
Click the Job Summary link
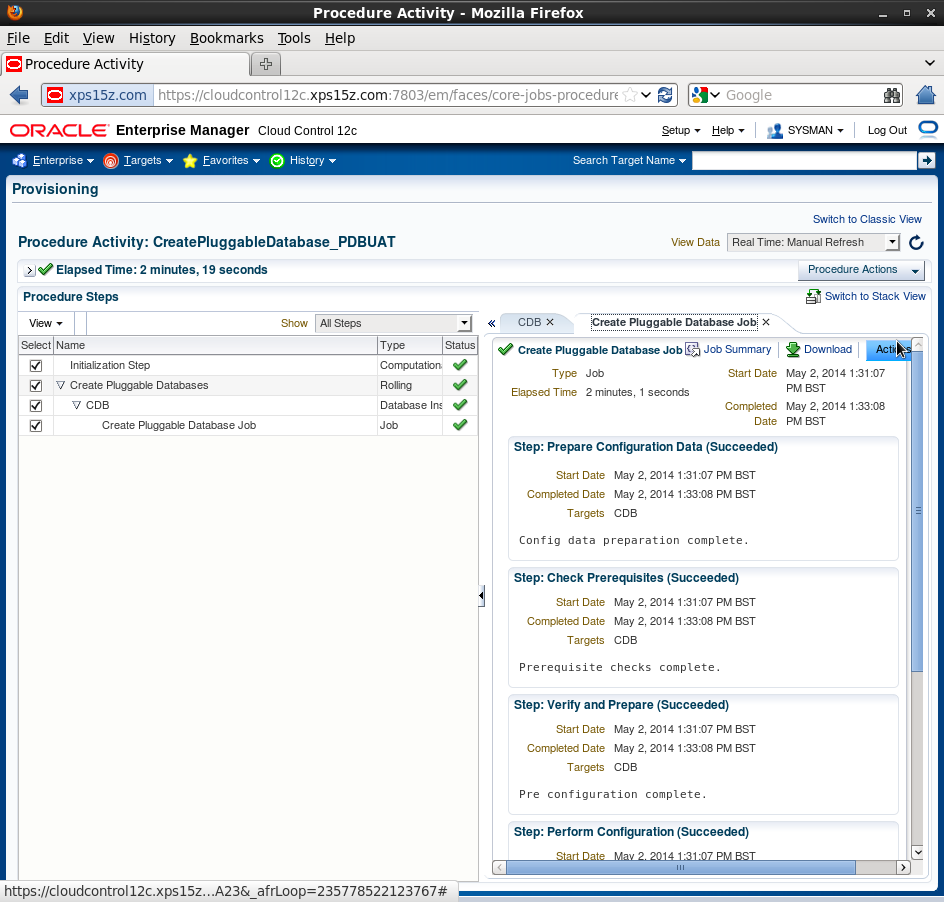coord(737,349)
